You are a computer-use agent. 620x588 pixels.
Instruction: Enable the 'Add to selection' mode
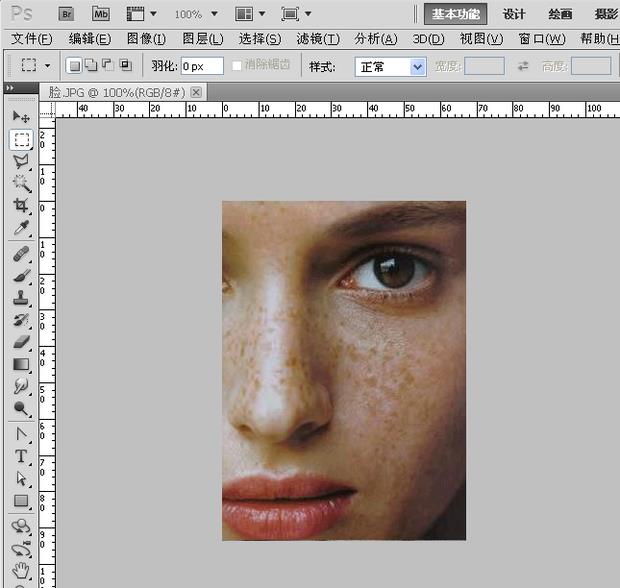click(x=90, y=66)
